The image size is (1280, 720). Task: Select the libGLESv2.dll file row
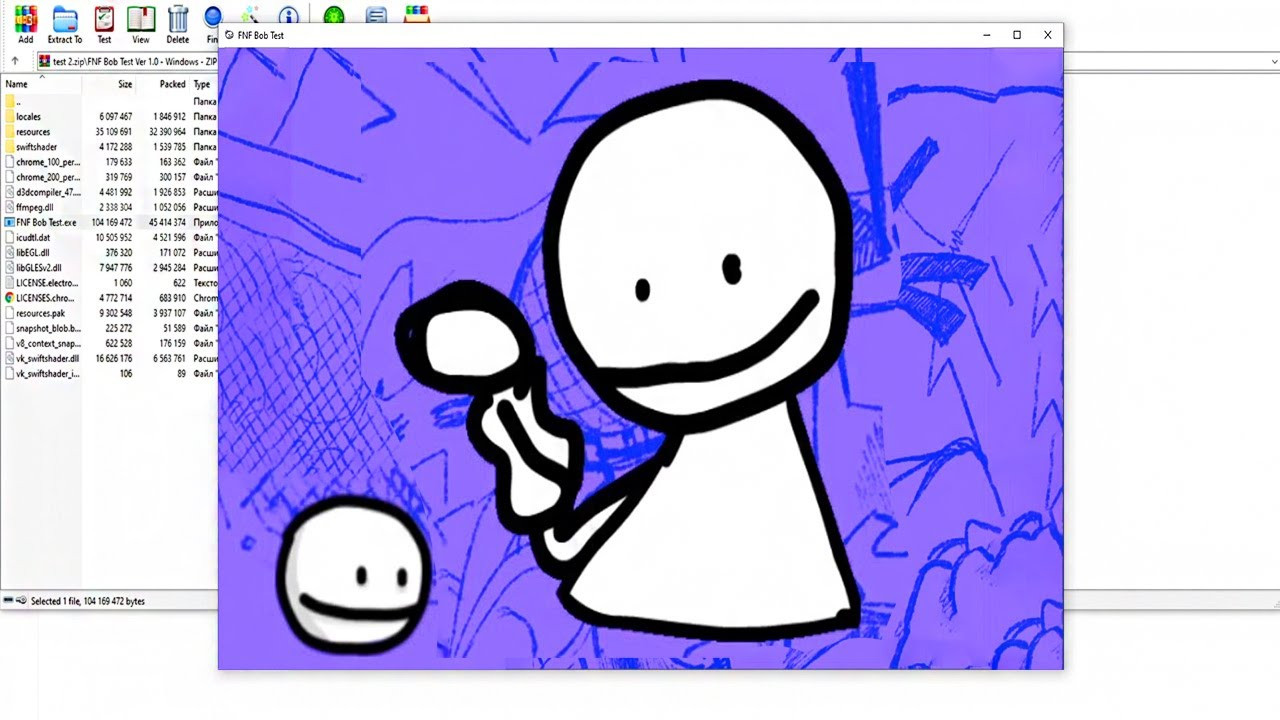110,268
